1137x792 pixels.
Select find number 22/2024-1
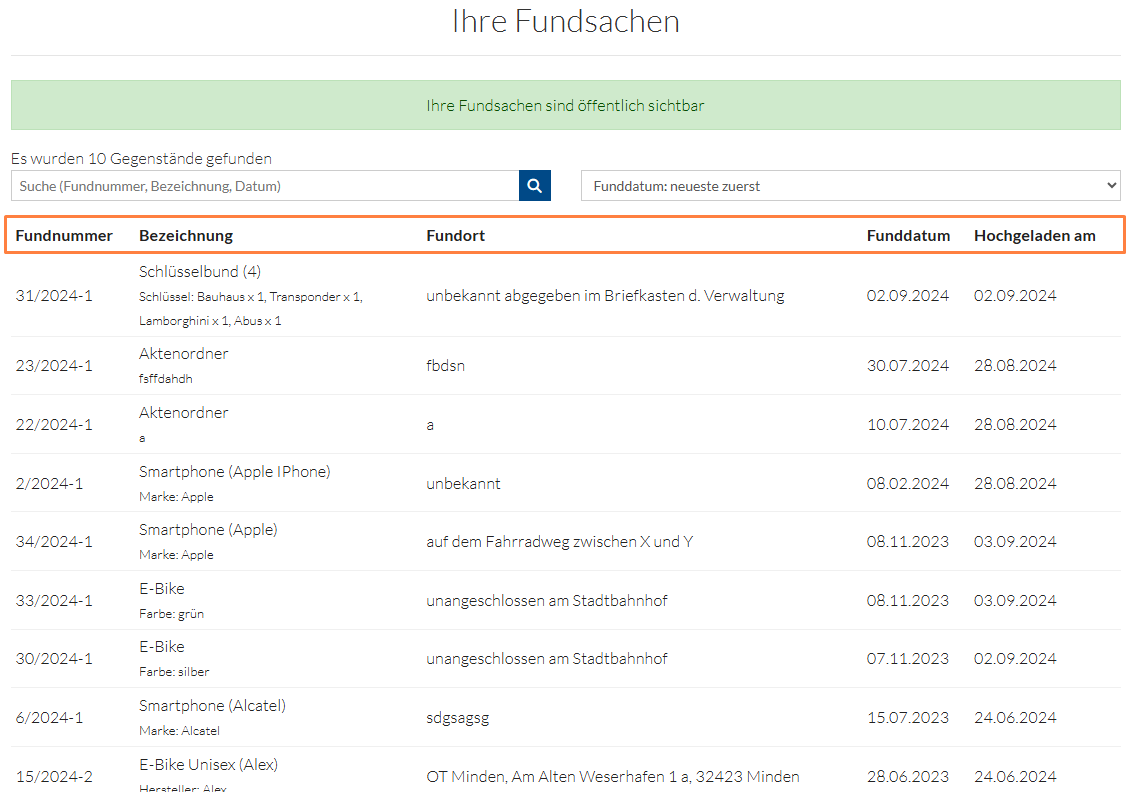click(54, 425)
